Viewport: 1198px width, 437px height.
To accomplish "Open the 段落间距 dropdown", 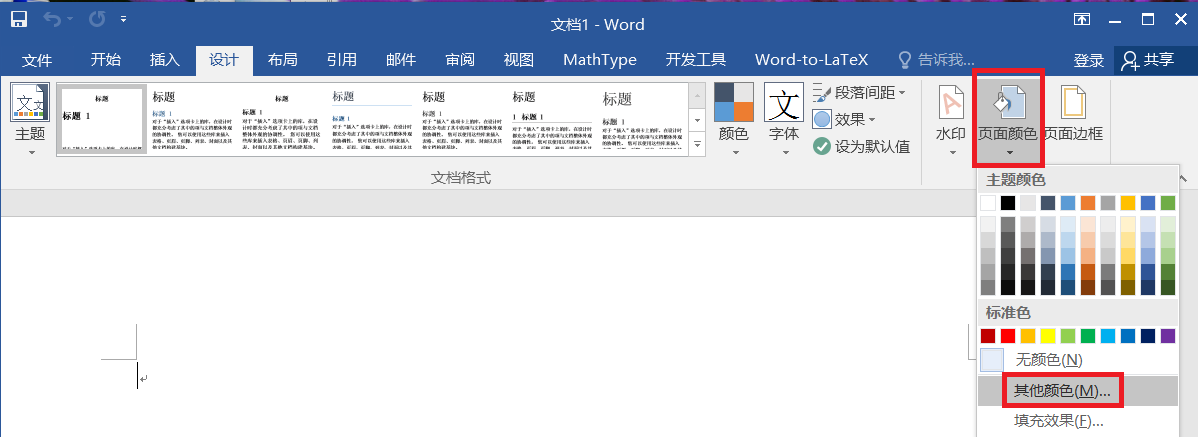I will click(x=860, y=93).
